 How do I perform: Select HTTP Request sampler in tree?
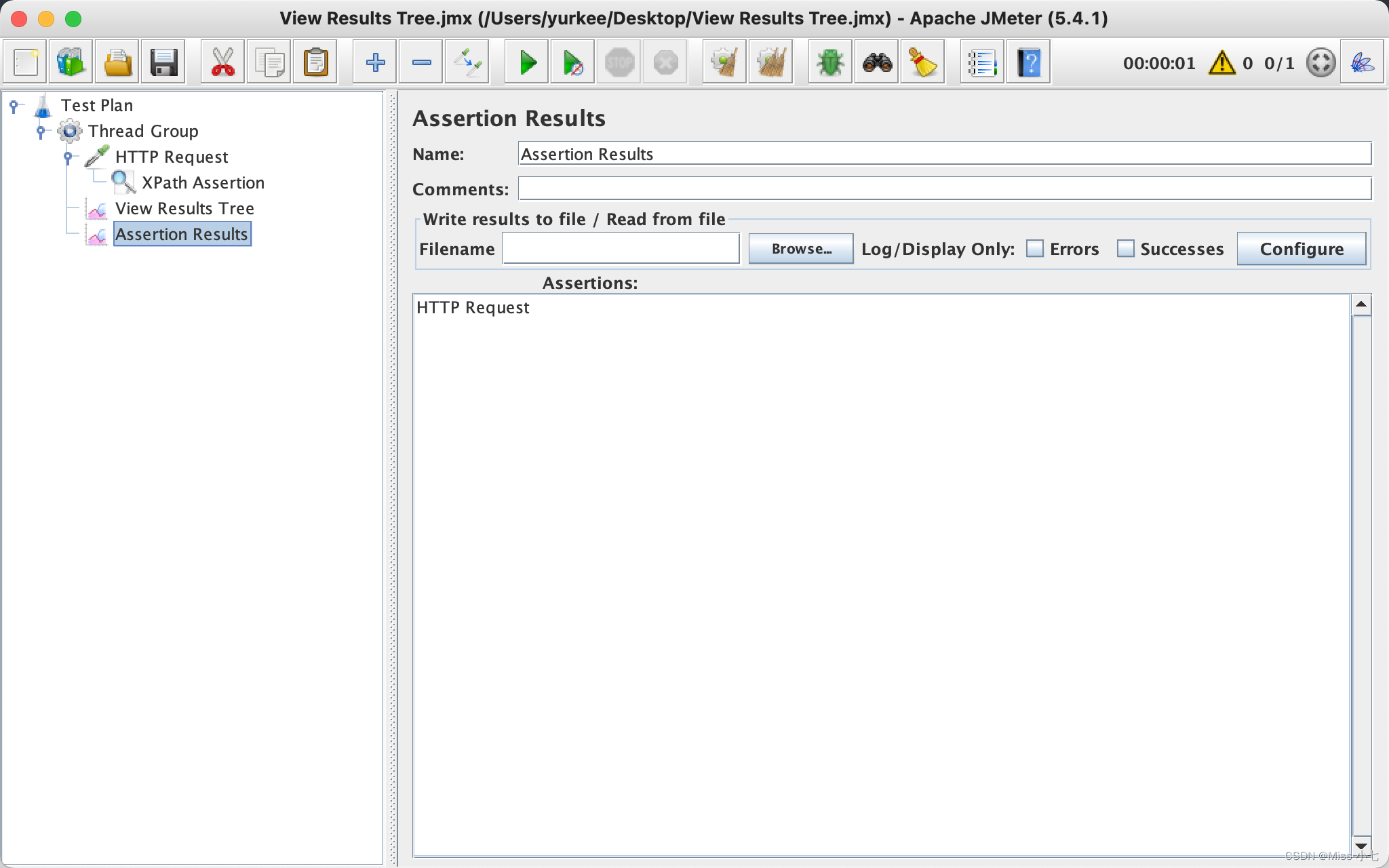(172, 157)
